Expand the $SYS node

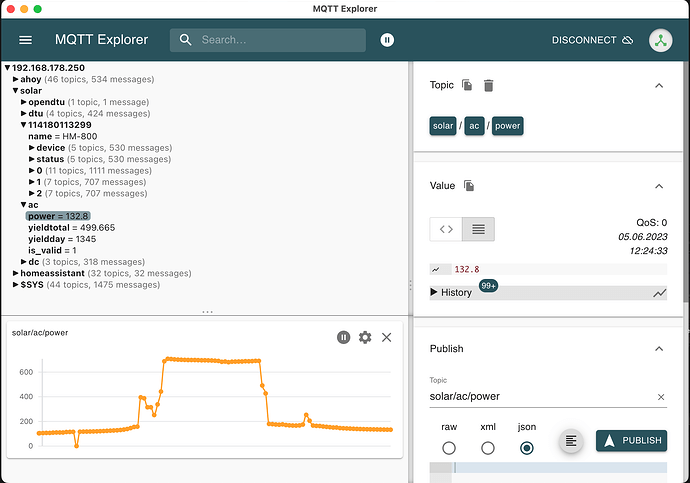[16, 285]
